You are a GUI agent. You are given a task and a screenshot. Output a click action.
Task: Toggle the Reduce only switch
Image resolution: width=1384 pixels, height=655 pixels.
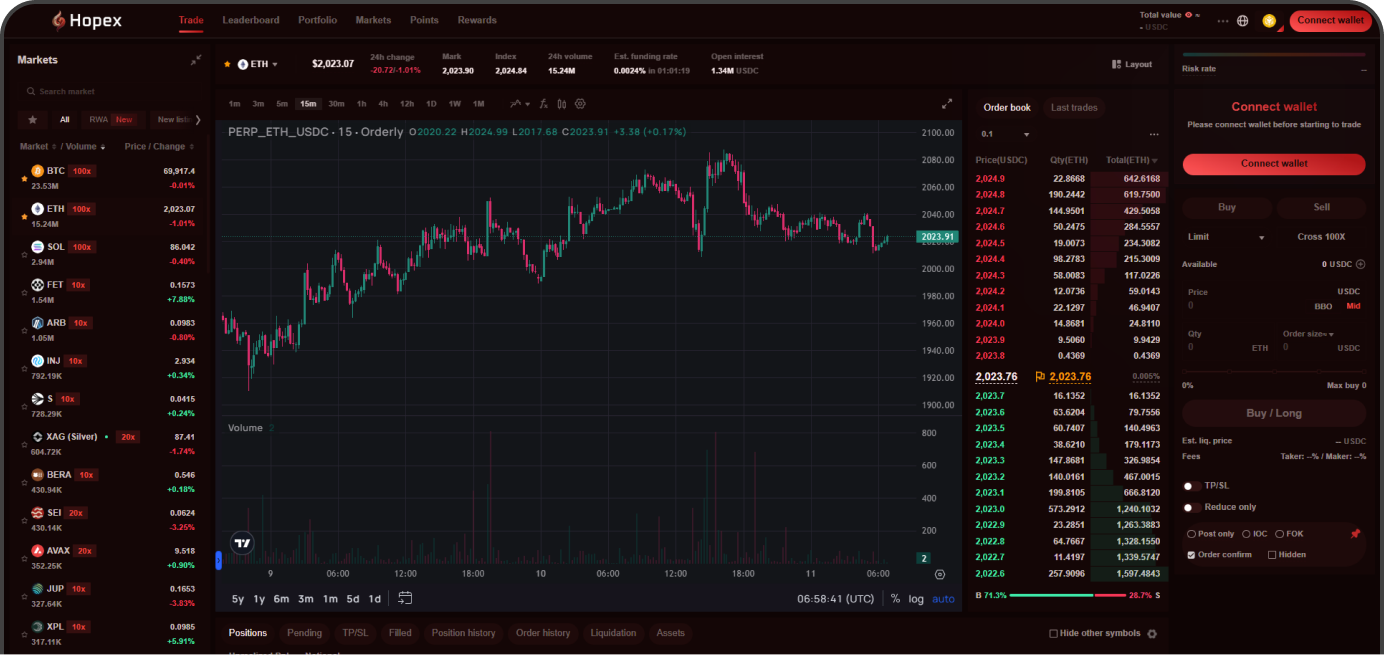(1190, 507)
